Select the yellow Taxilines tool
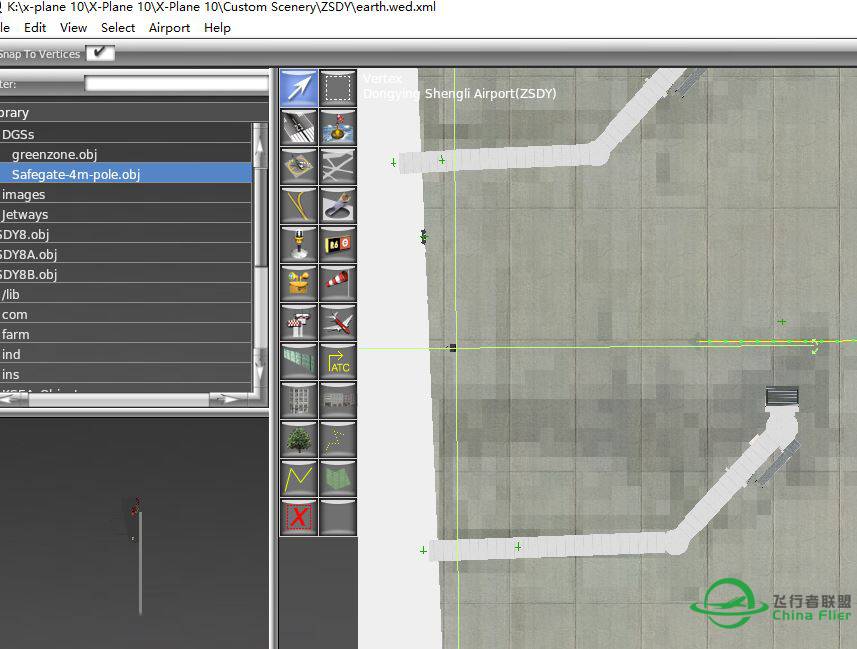The height and width of the screenshot is (649, 857). tap(298, 205)
